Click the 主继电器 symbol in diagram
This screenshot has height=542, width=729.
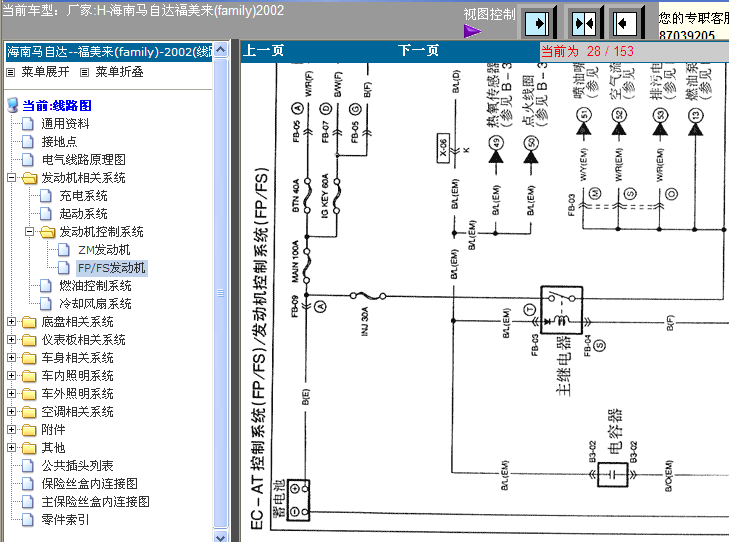point(562,310)
